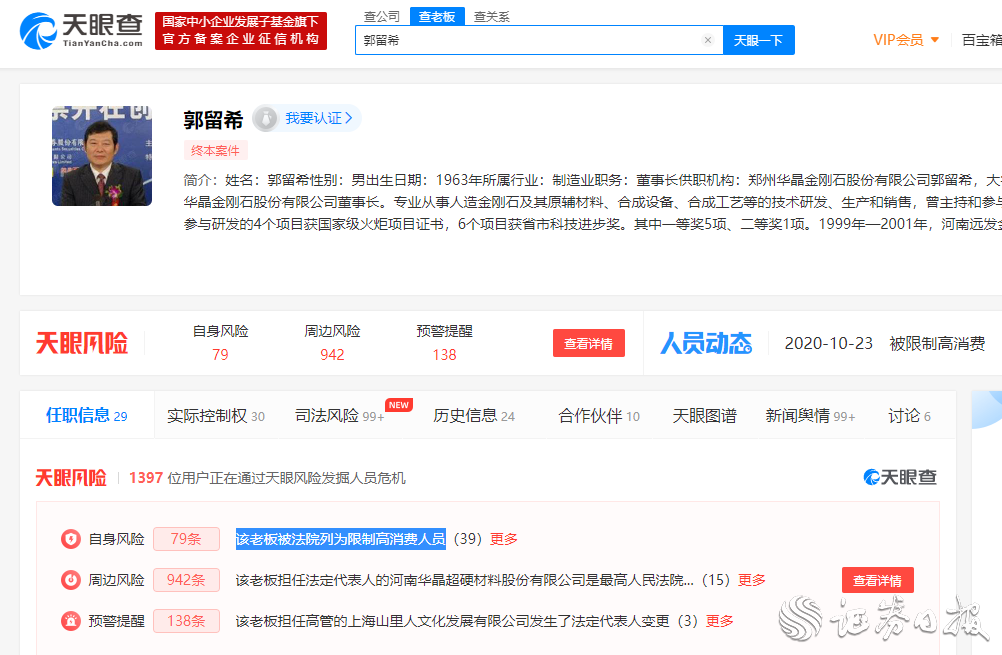Click the 自身风险 red lightning icon
This screenshot has height=655, width=1002.
71,539
